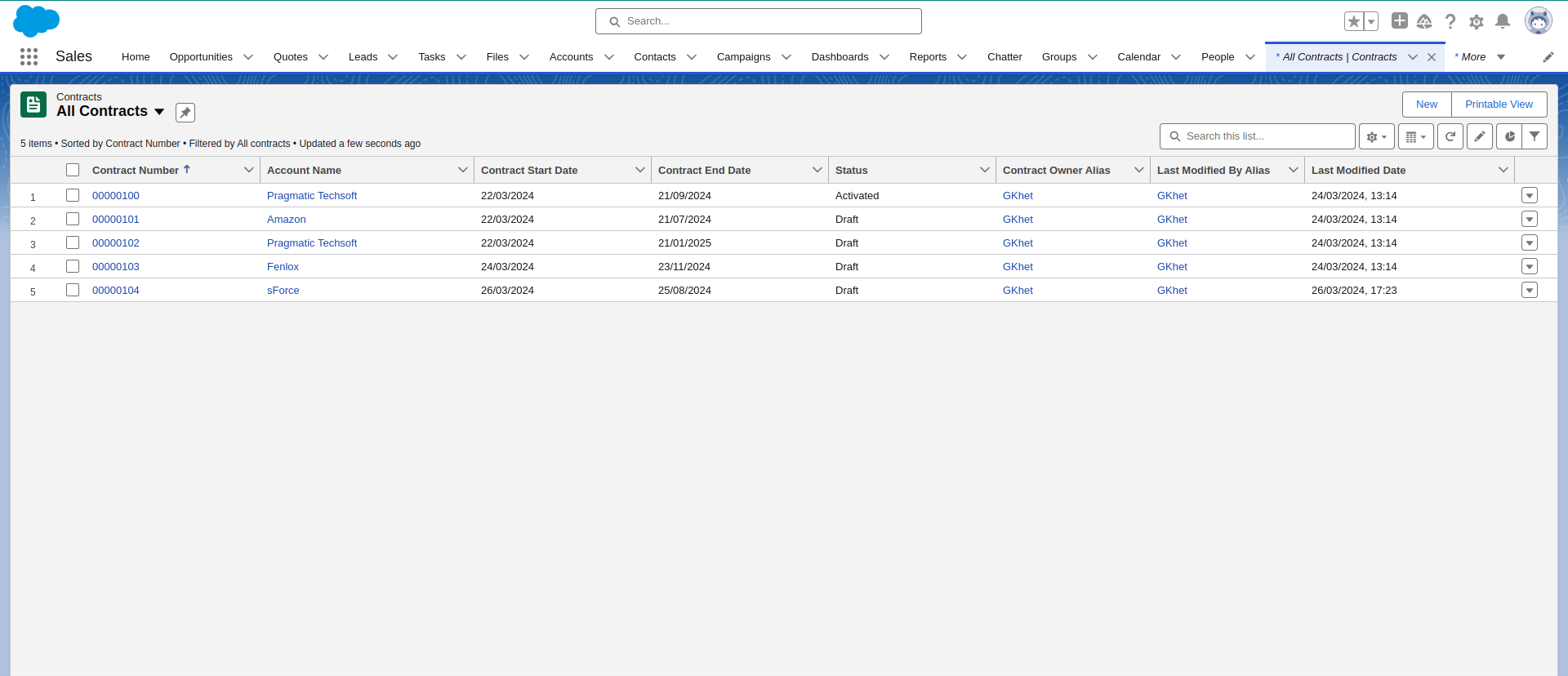Open the Amazon account link
Image resolution: width=1568 pixels, height=676 pixels.
287,220
